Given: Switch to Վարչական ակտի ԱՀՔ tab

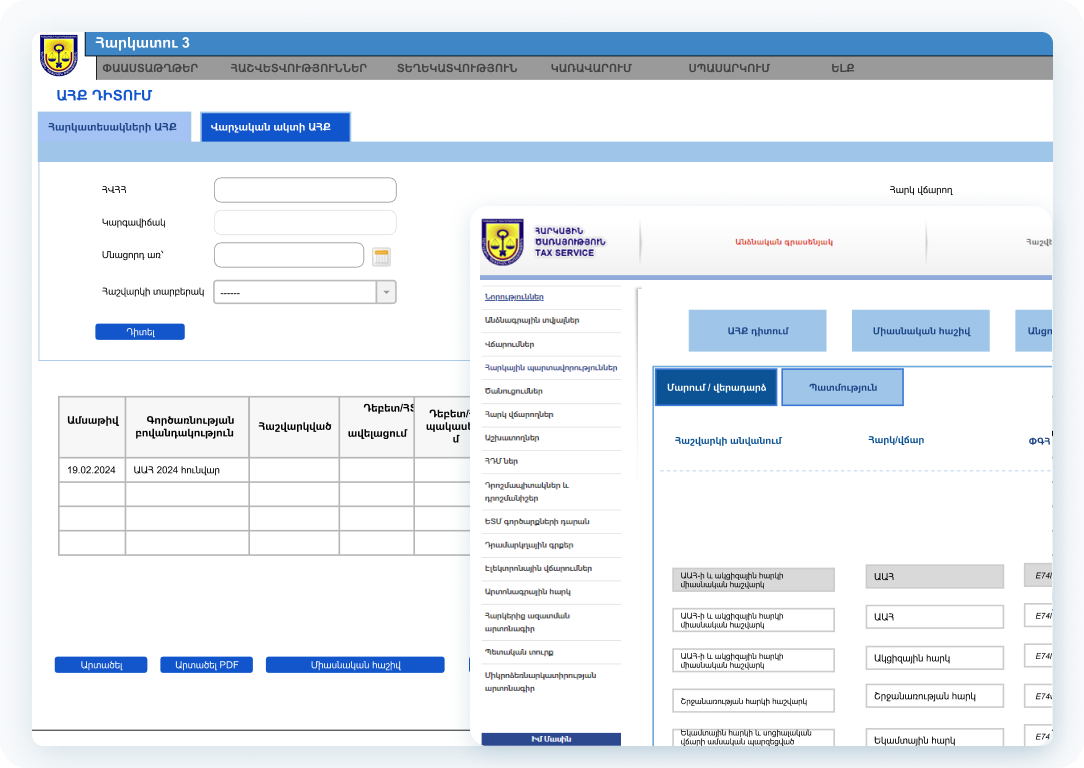Looking at the screenshot, I should pos(275,127).
